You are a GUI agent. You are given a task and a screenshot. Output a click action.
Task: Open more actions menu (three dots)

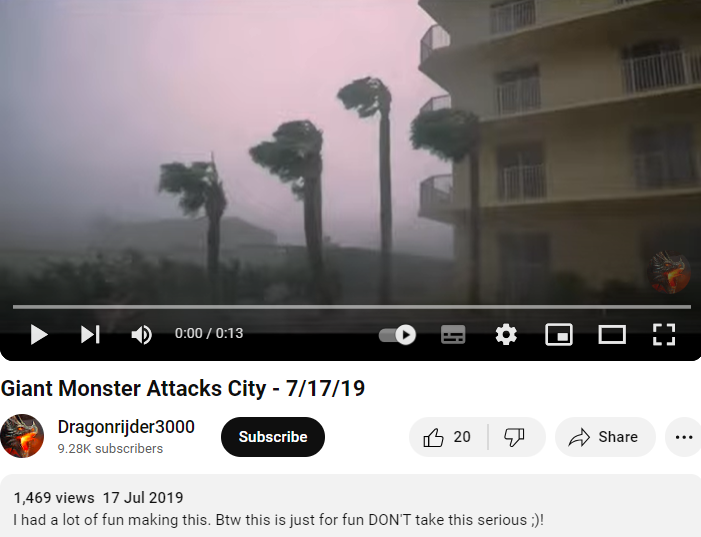(x=683, y=437)
